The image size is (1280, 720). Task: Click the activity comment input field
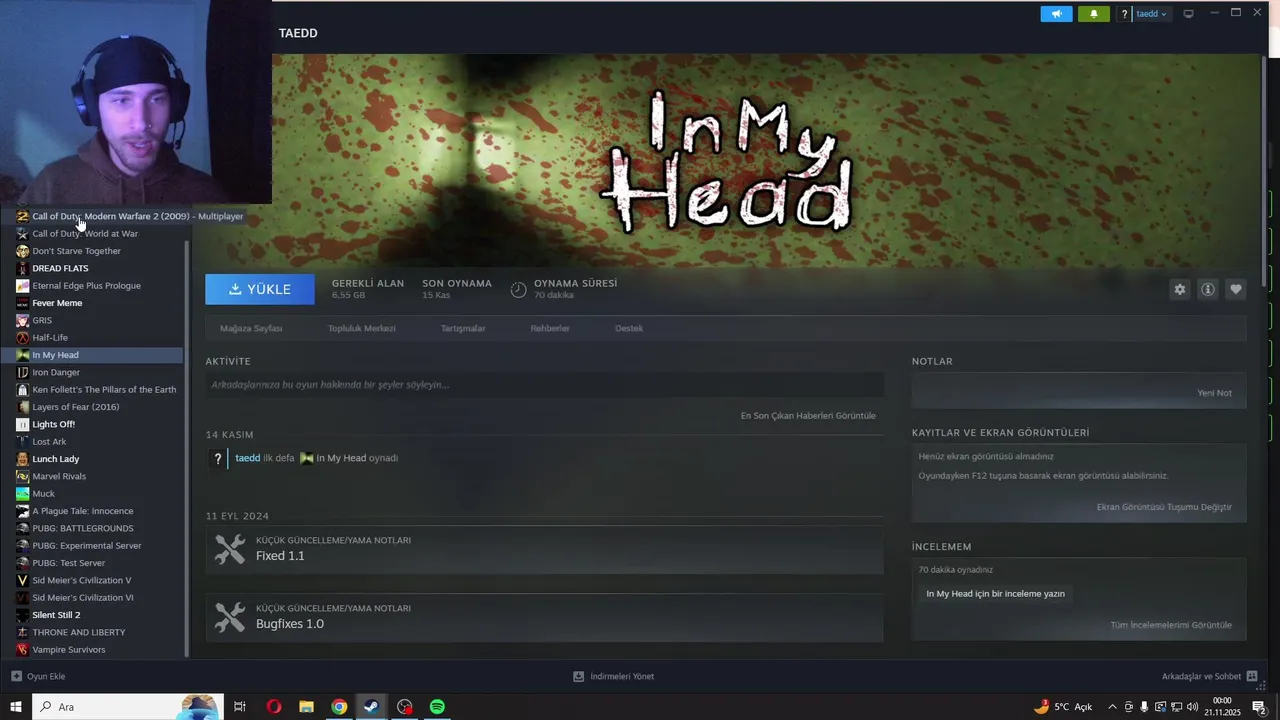point(544,385)
